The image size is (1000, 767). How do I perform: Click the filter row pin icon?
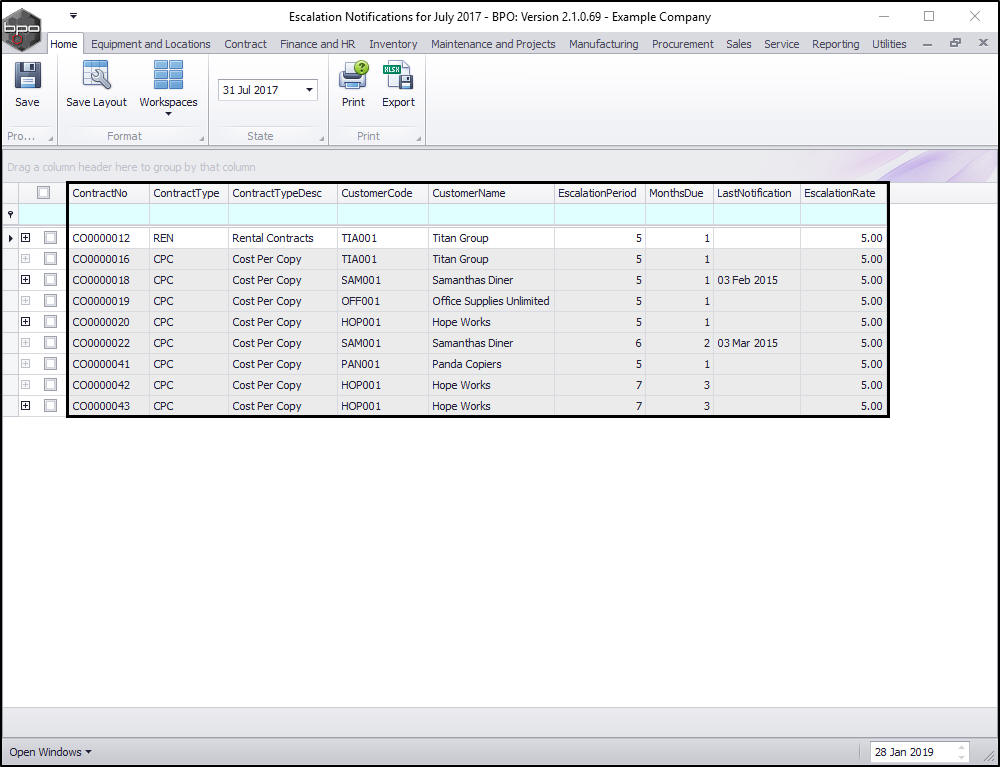pos(10,214)
